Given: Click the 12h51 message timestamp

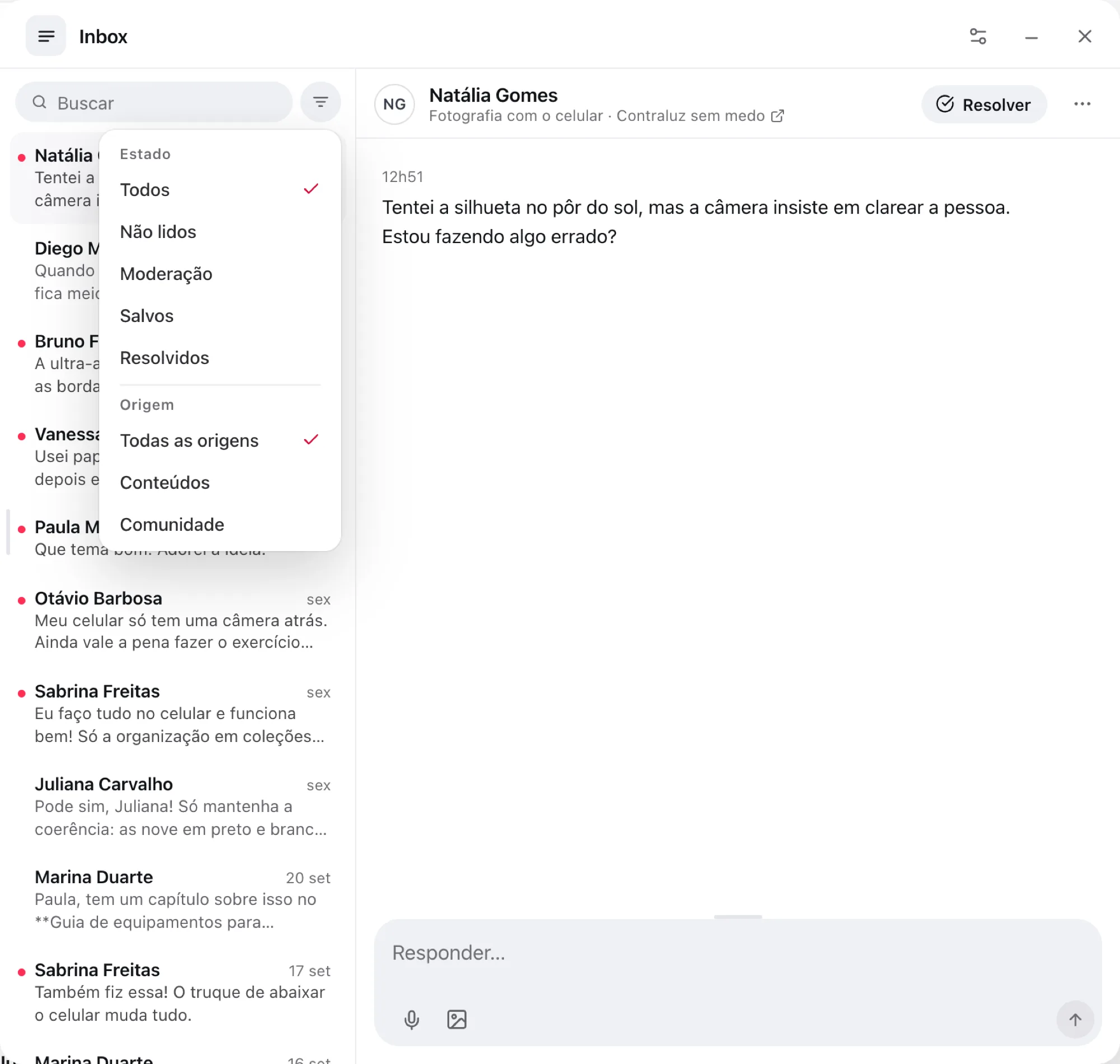Looking at the screenshot, I should point(402,177).
